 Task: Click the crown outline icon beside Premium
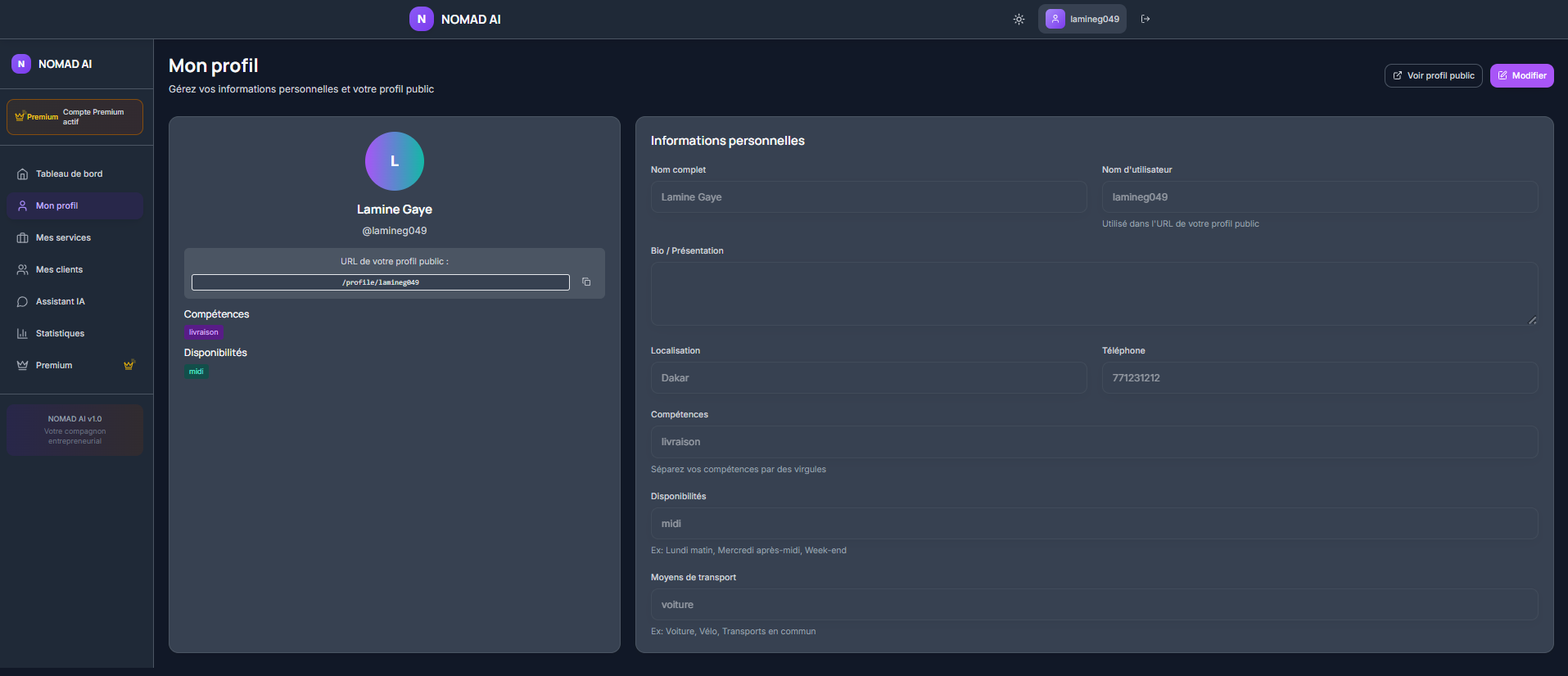click(22, 365)
